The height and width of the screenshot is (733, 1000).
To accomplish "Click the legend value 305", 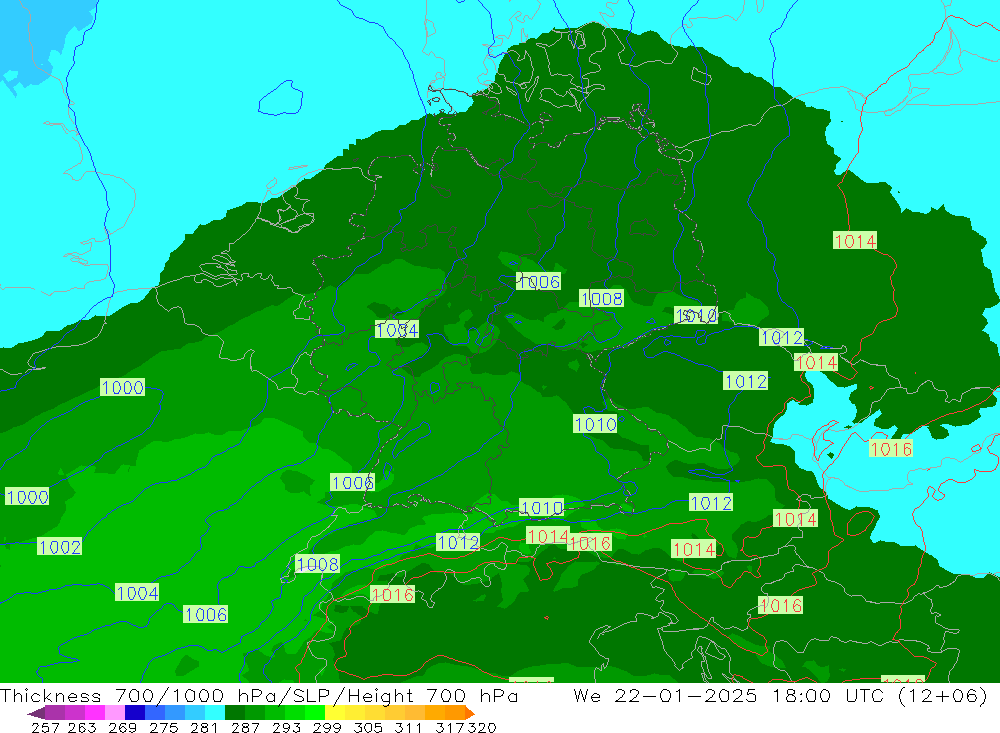I will (368, 727).
